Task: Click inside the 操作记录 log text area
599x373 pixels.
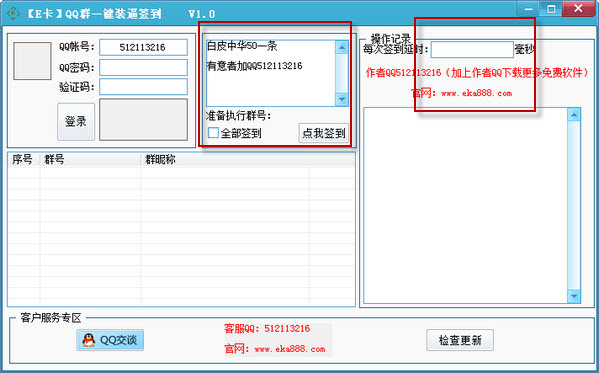Action: (465, 206)
